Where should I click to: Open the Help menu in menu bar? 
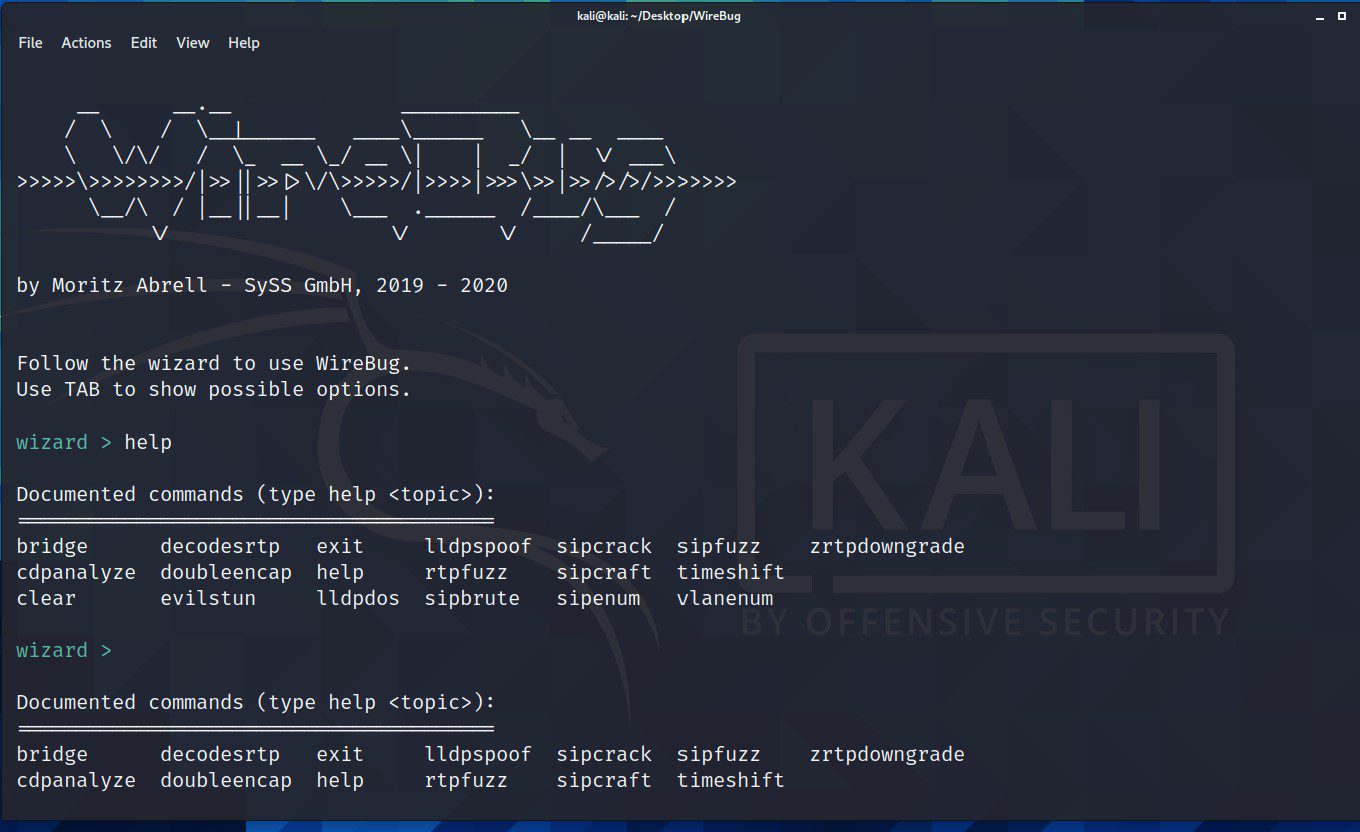(x=244, y=42)
